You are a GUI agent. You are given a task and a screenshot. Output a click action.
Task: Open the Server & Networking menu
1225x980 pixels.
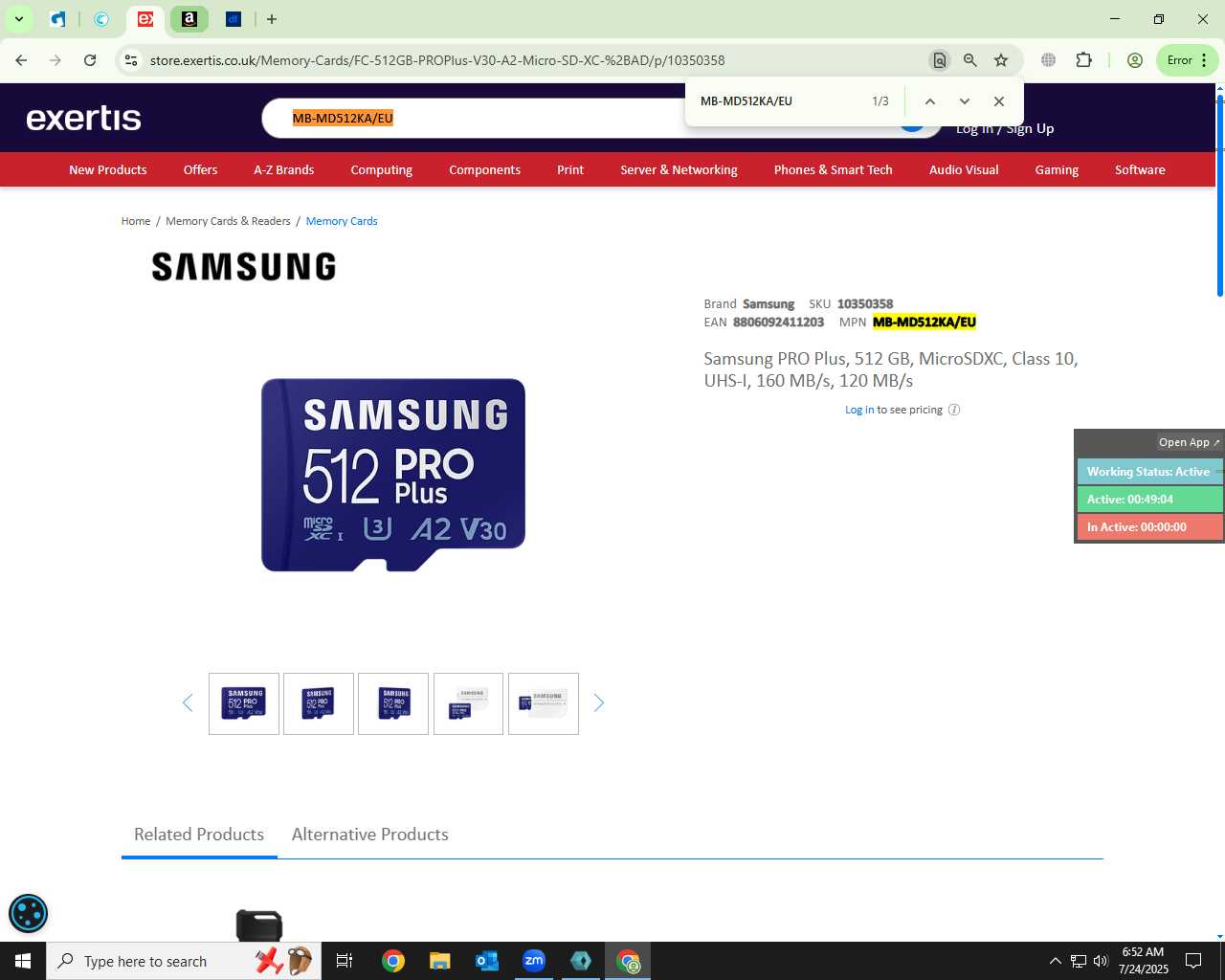[679, 169]
